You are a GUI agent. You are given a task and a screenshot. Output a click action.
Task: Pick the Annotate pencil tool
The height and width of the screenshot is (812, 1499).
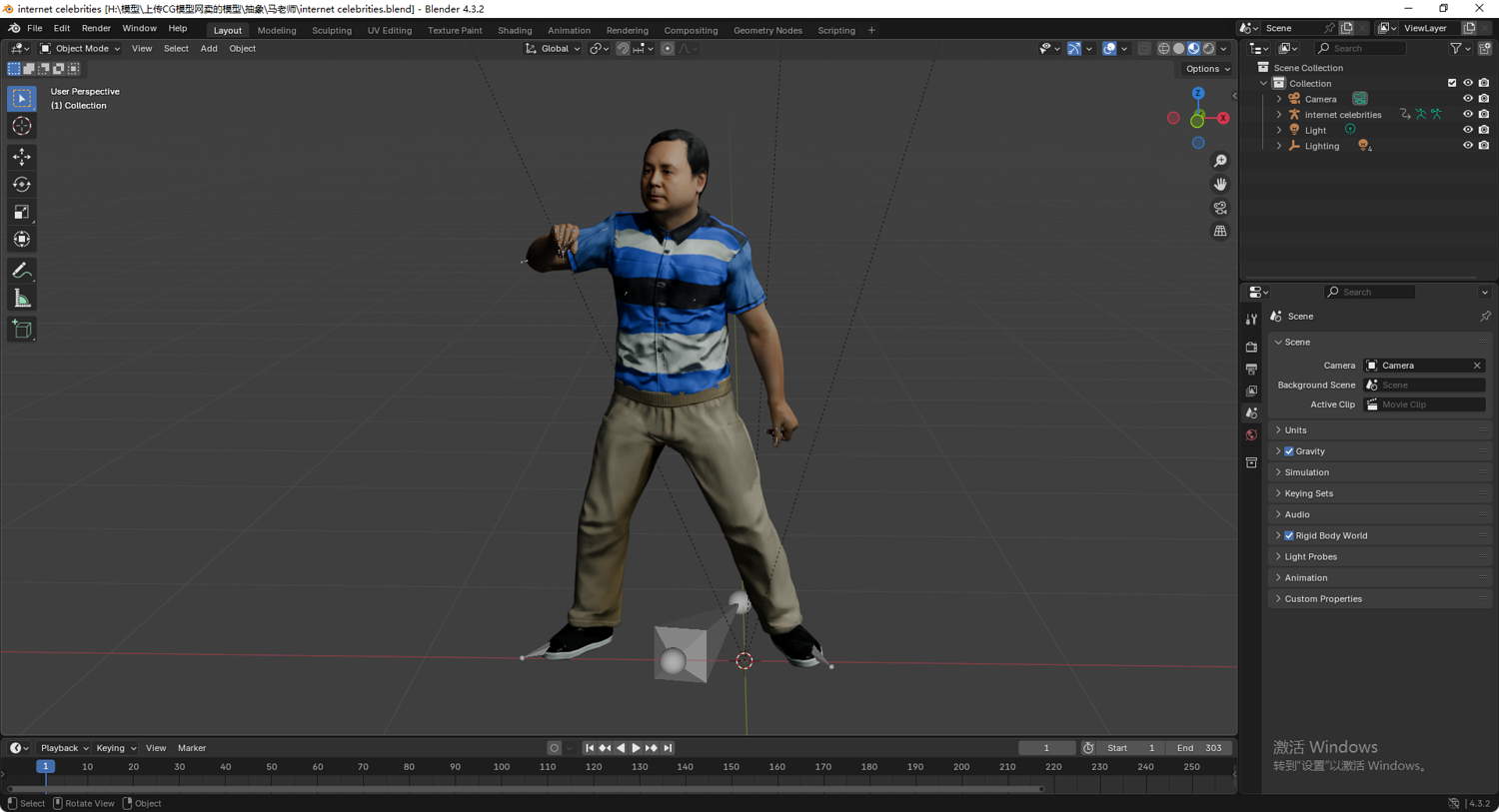22,271
